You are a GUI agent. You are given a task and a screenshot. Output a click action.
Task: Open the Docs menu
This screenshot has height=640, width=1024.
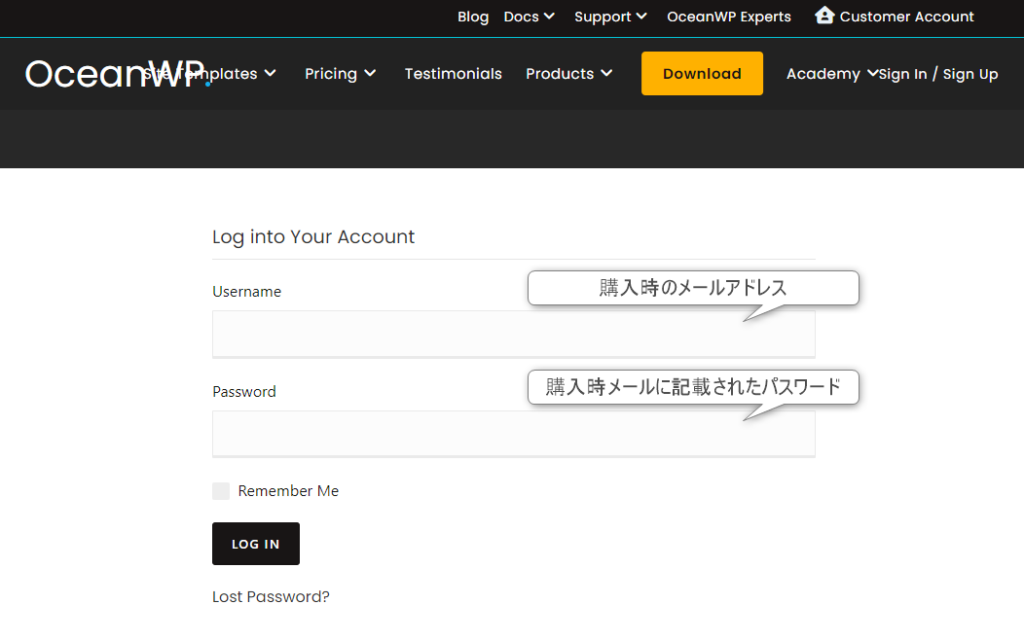coord(521,17)
